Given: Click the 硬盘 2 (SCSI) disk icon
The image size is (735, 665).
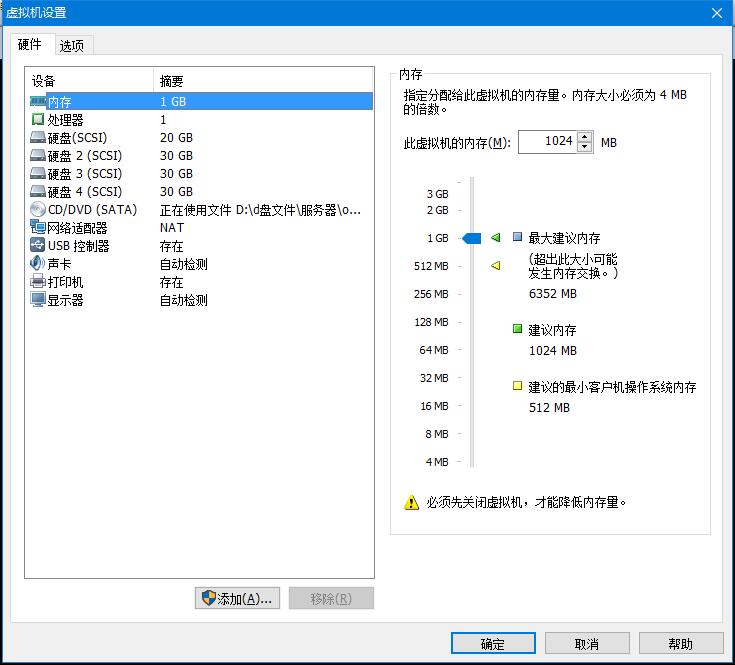Looking at the screenshot, I should [x=38, y=156].
